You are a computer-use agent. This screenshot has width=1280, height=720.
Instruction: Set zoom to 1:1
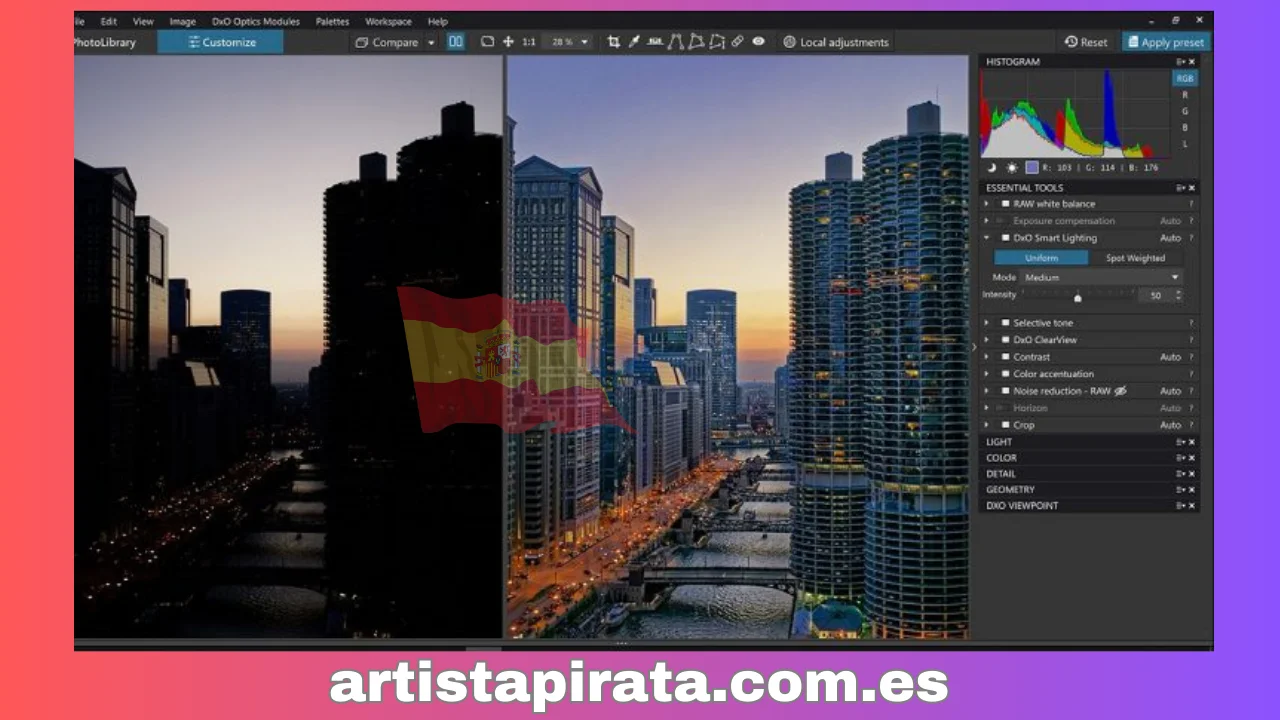pos(529,42)
